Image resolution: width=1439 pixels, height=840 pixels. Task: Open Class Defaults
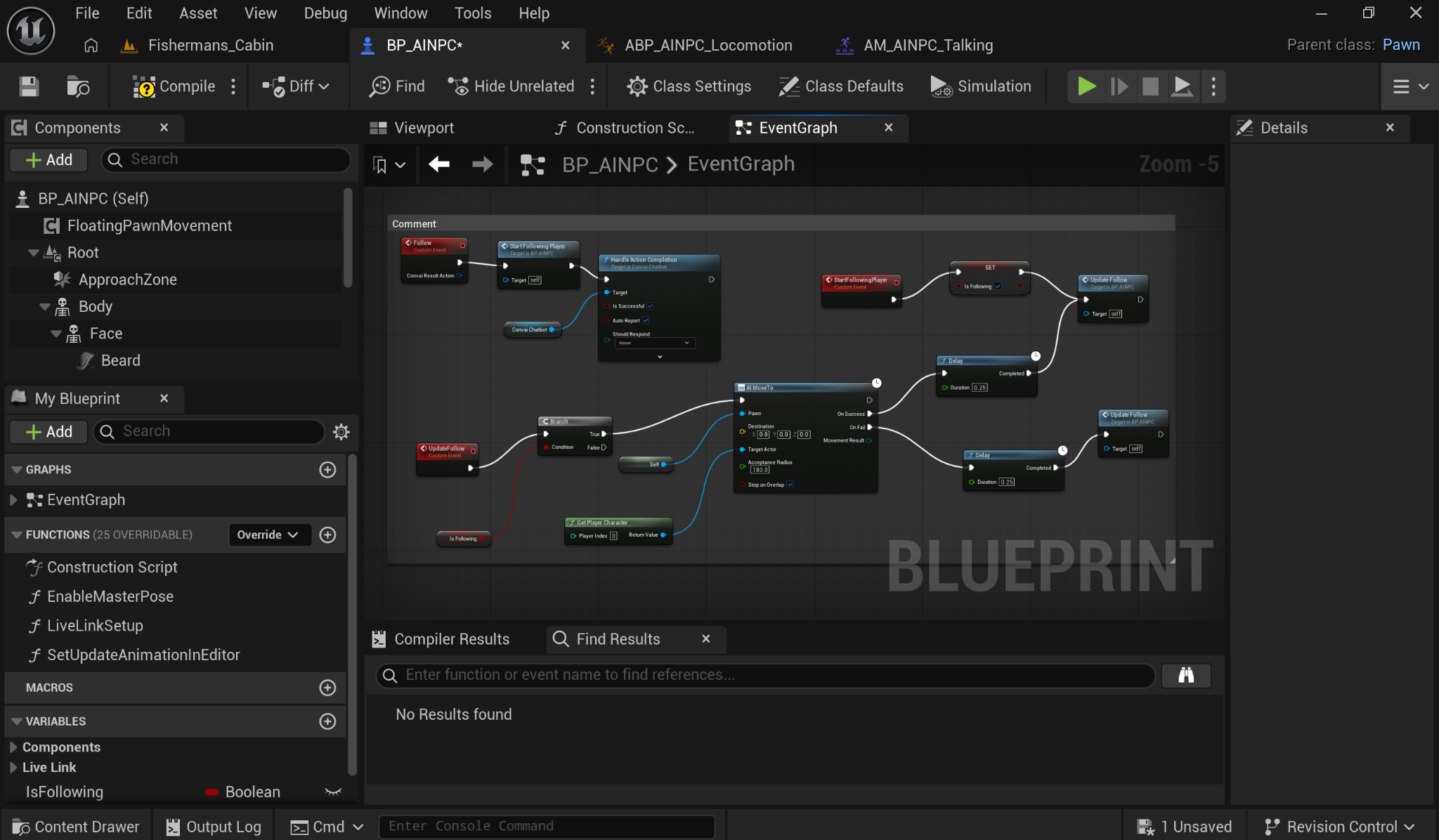(x=841, y=86)
